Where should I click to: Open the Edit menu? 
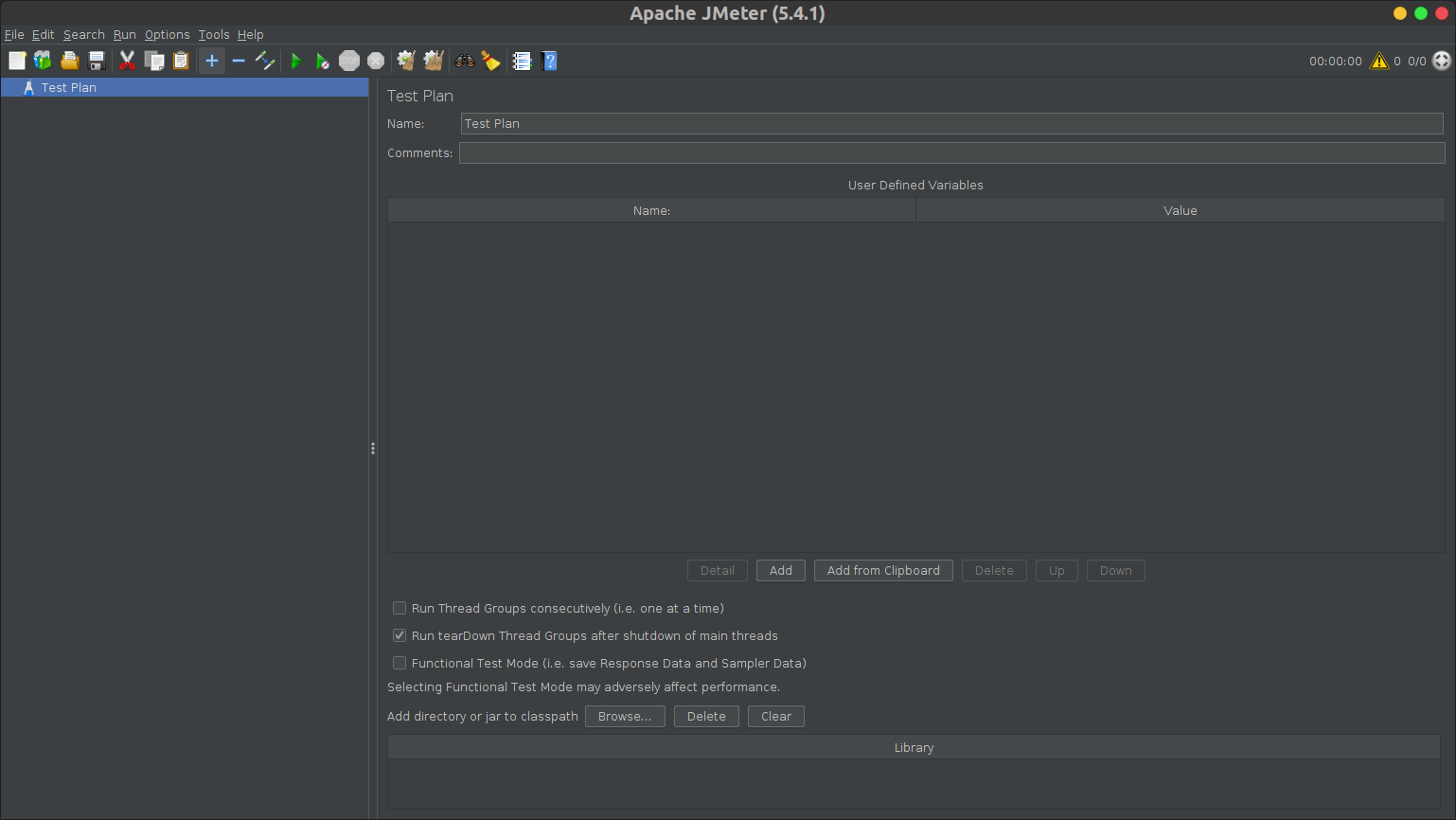click(44, 34)
